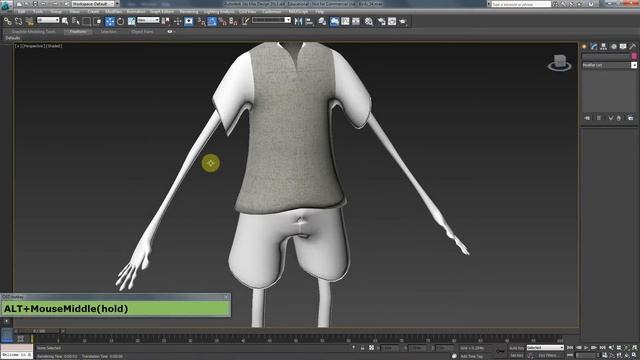Click the Pin Stack icon

click(587, 118)
